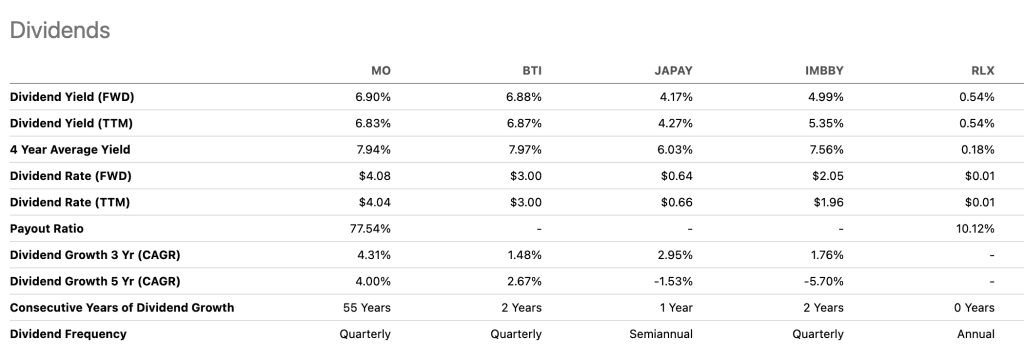Select MO's 55 Years growth streak cell
The width and height of the screenshot is (1024, 360).
[367, 307]
